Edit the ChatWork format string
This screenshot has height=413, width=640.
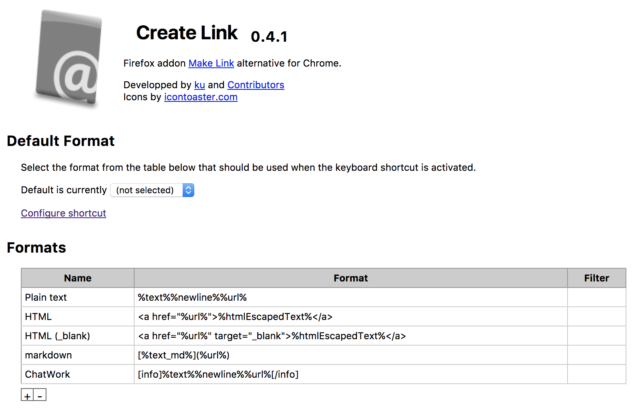click(x=351, y=374)
